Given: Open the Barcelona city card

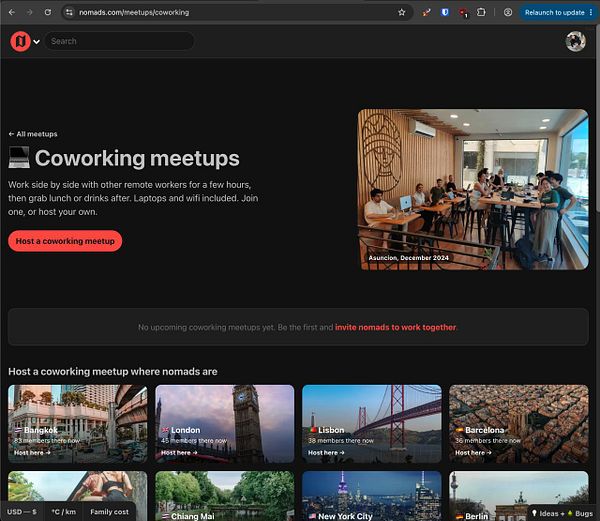Looking at the screenshot, I should [x=518, y=424].
